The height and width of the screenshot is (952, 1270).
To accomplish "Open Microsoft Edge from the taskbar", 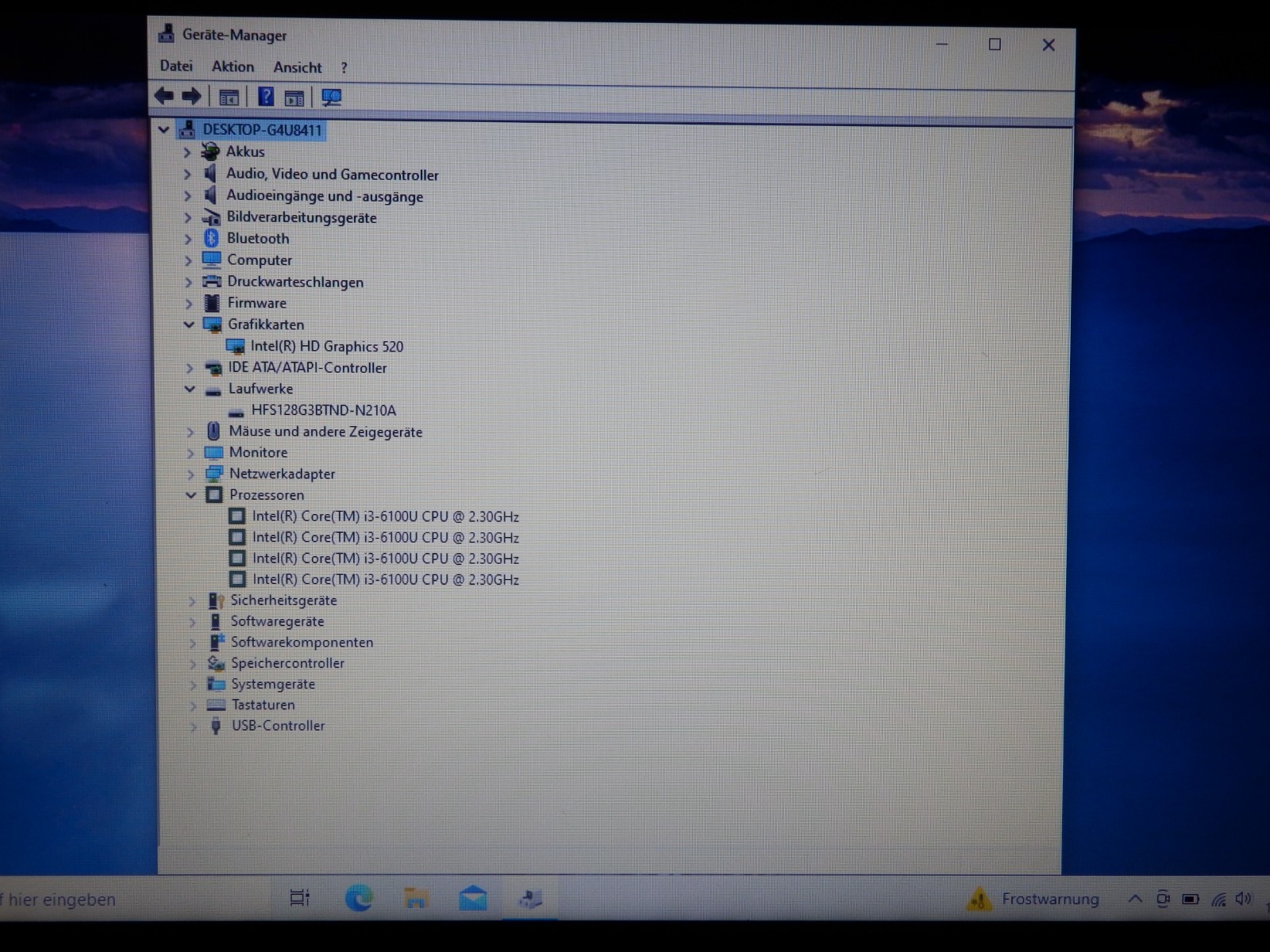I will [359, 898].
